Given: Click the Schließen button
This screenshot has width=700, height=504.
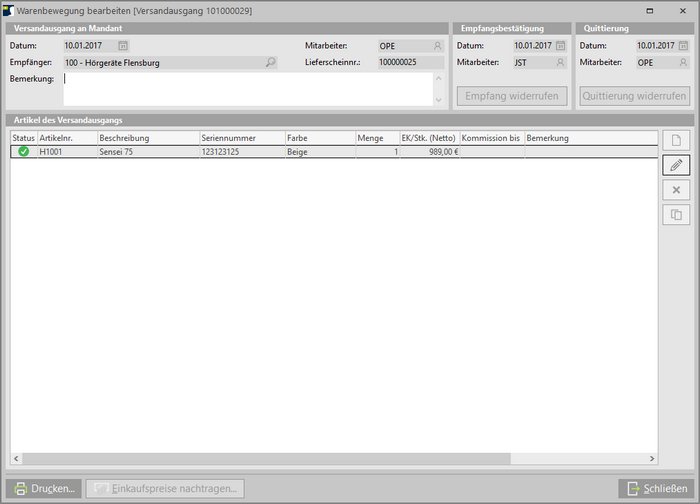Looking at the screenshot, I should click(x=655, y=489).
